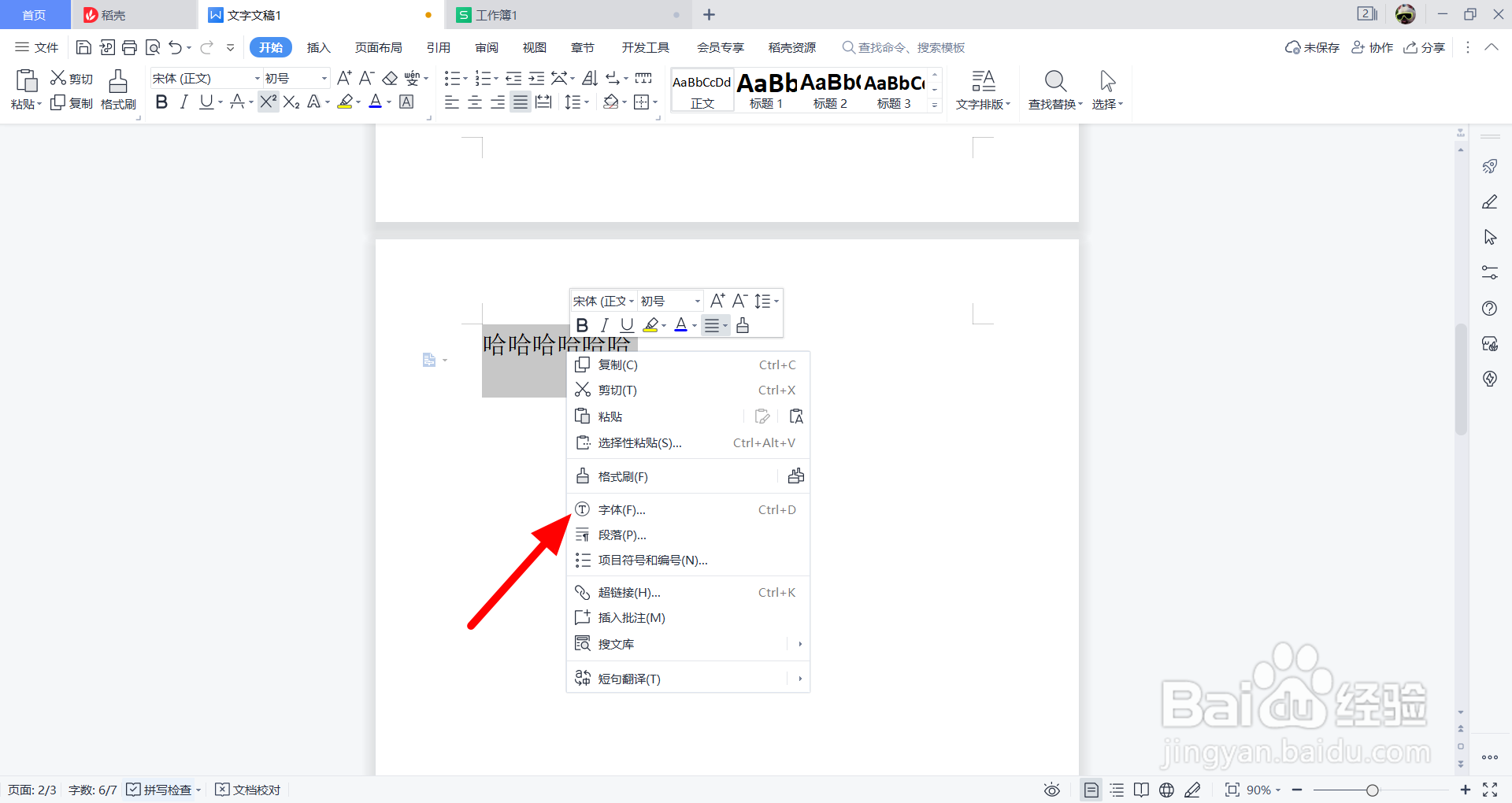Click the fullscreen icon in status bar
1512x803 pixels.
[x=1490, y=790]
